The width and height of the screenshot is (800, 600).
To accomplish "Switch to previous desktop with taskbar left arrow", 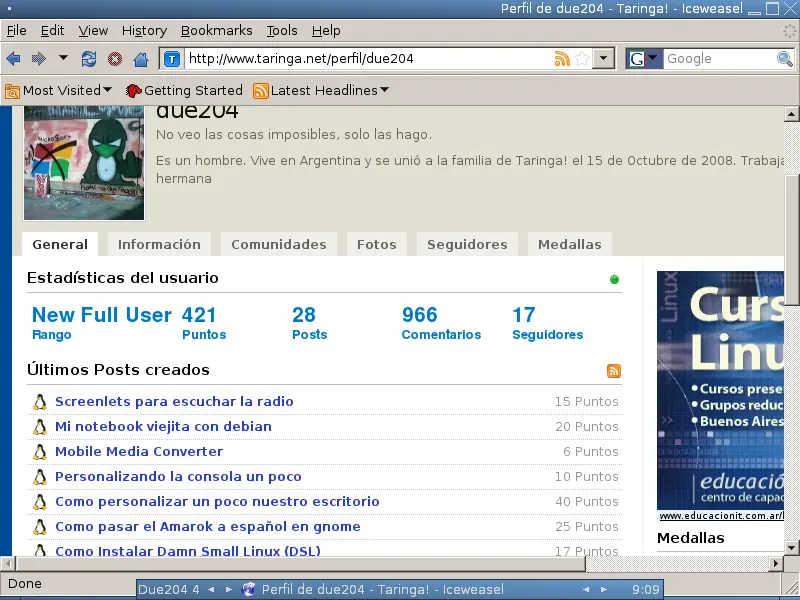I will pyautogui.click(x=211, y=590).
